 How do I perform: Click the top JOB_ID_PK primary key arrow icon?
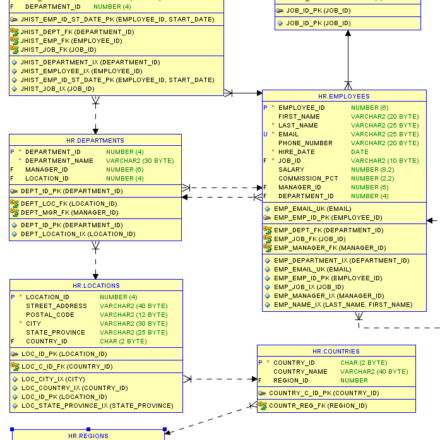[x=280, y=11]
